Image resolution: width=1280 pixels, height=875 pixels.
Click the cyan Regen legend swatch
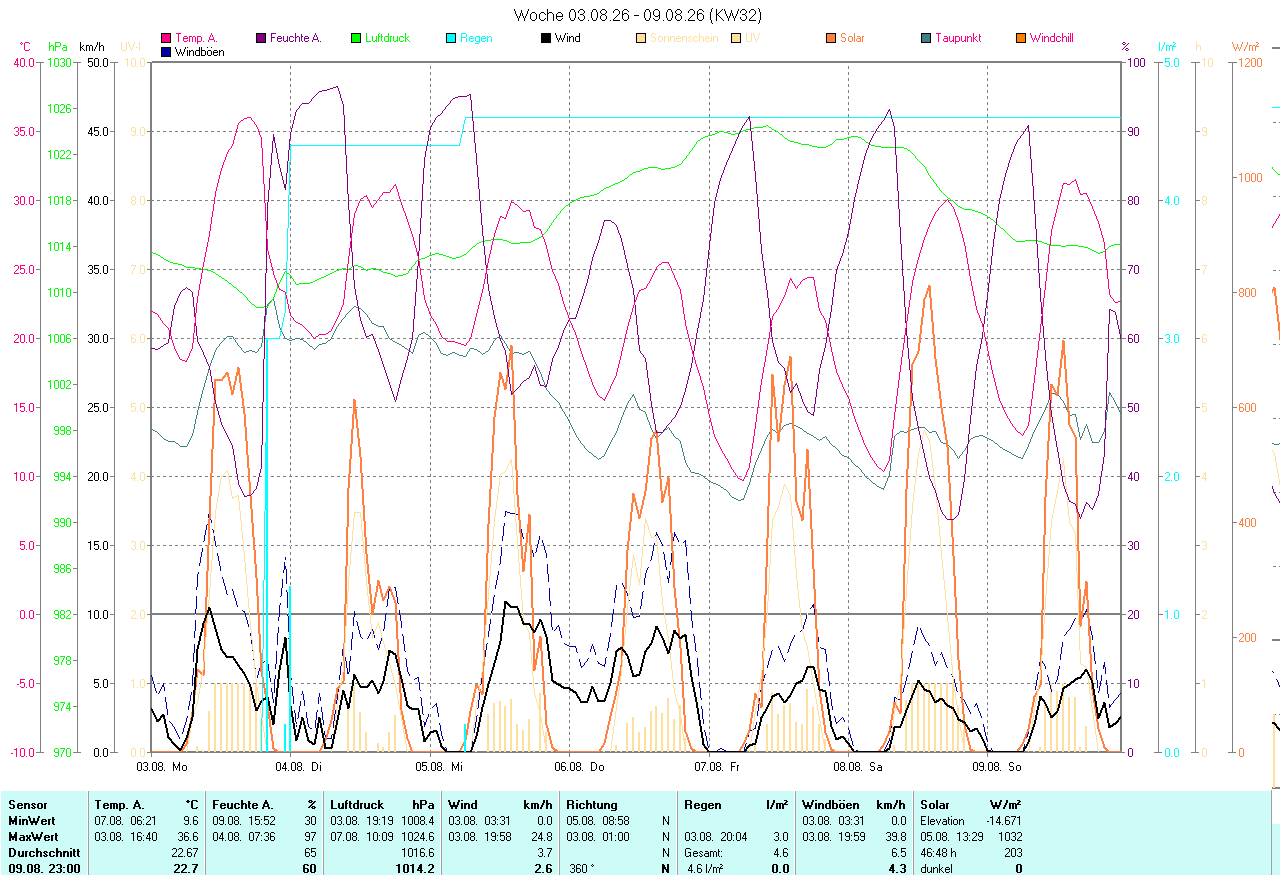[x=451, y=38]
